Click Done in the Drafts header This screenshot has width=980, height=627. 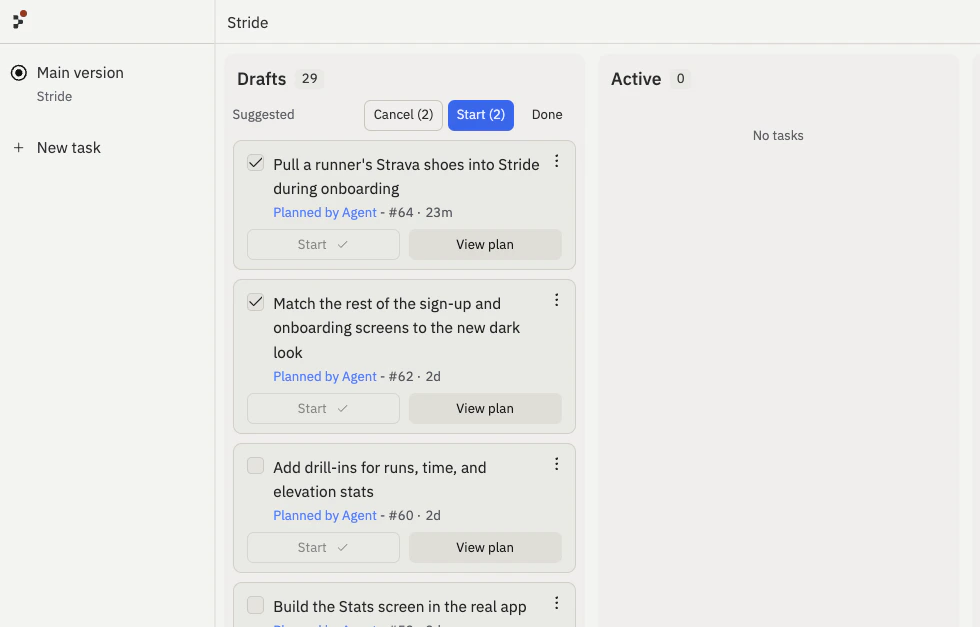point(547,115)
